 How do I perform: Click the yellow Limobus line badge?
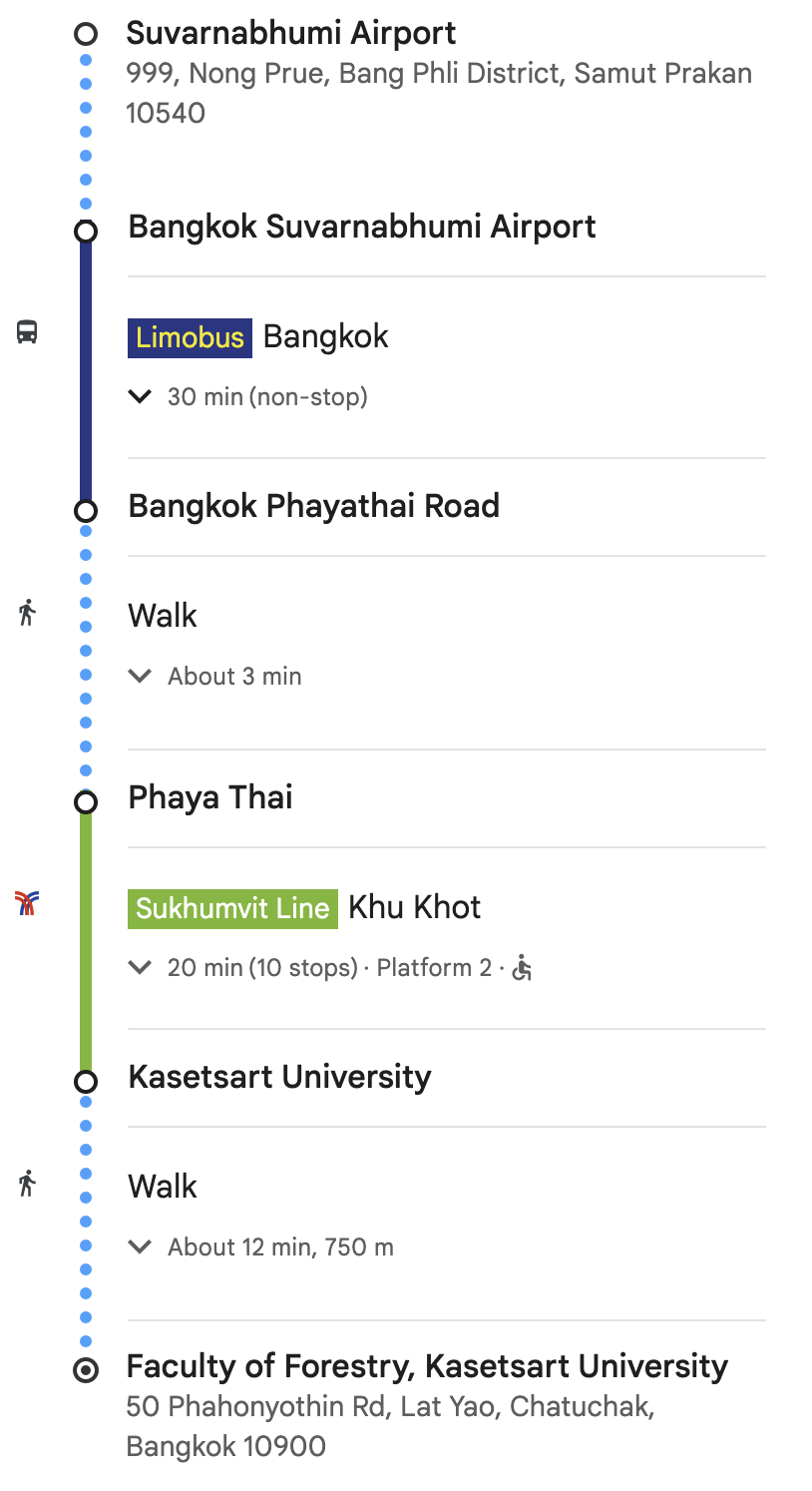190,337
